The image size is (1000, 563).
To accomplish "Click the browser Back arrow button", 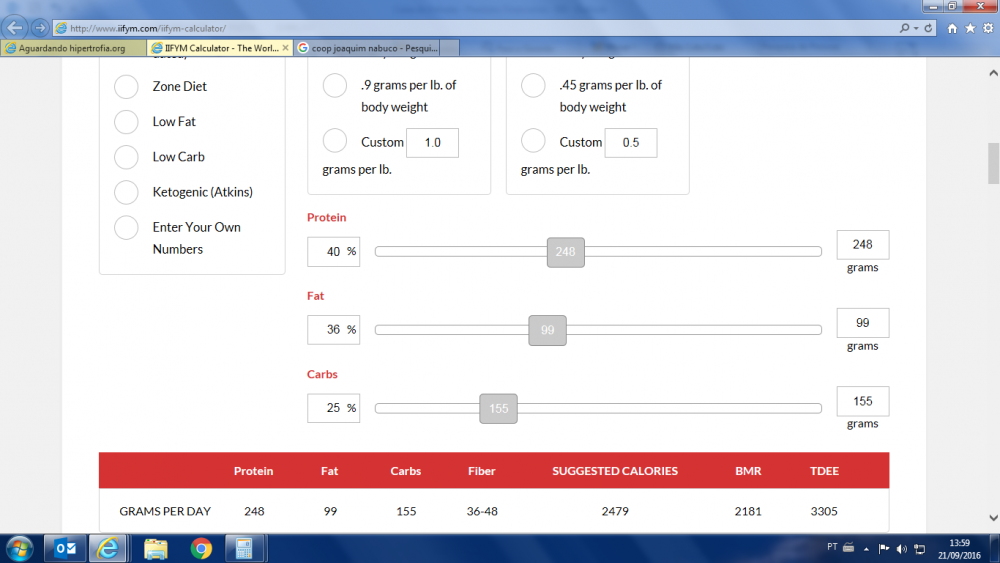I will (x=16, y=27).
